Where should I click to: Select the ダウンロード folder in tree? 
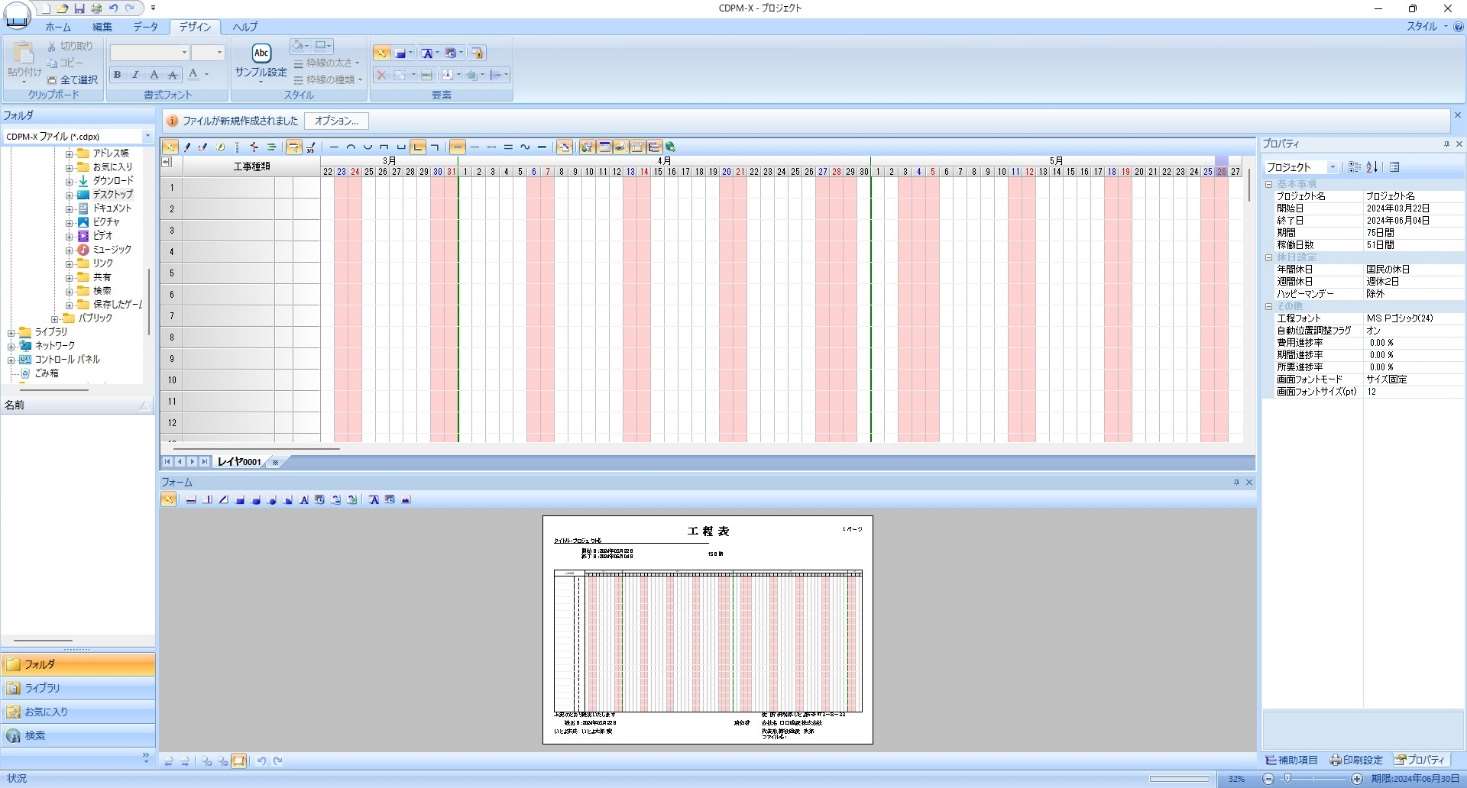pos(112,181)
